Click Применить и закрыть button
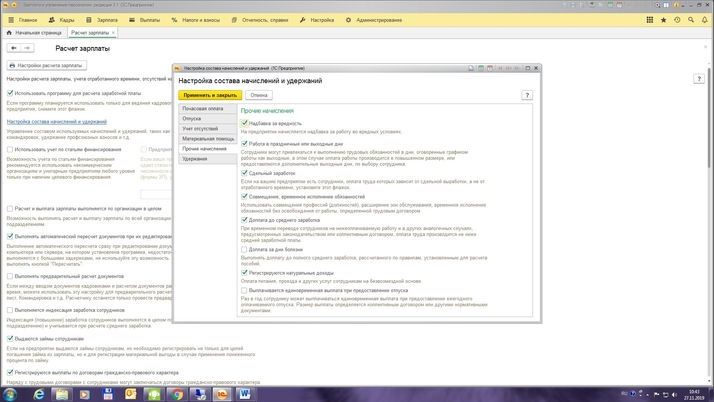Viewport: 714px width, 402px height. 211,95
